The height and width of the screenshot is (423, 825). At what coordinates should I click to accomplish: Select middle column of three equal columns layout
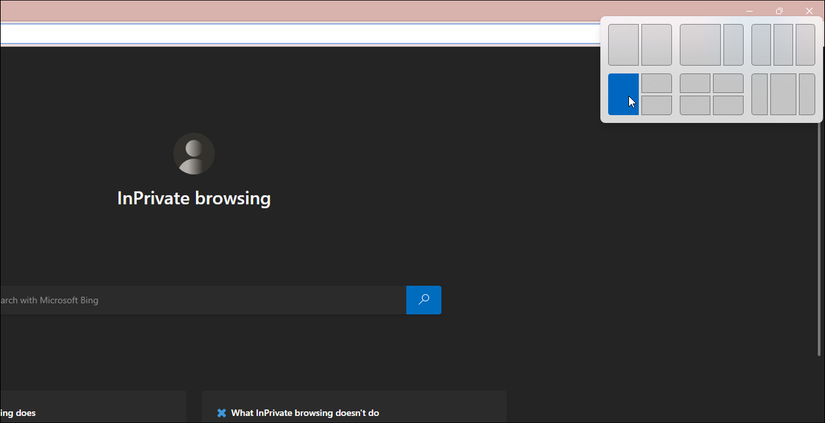pos(783,45)
